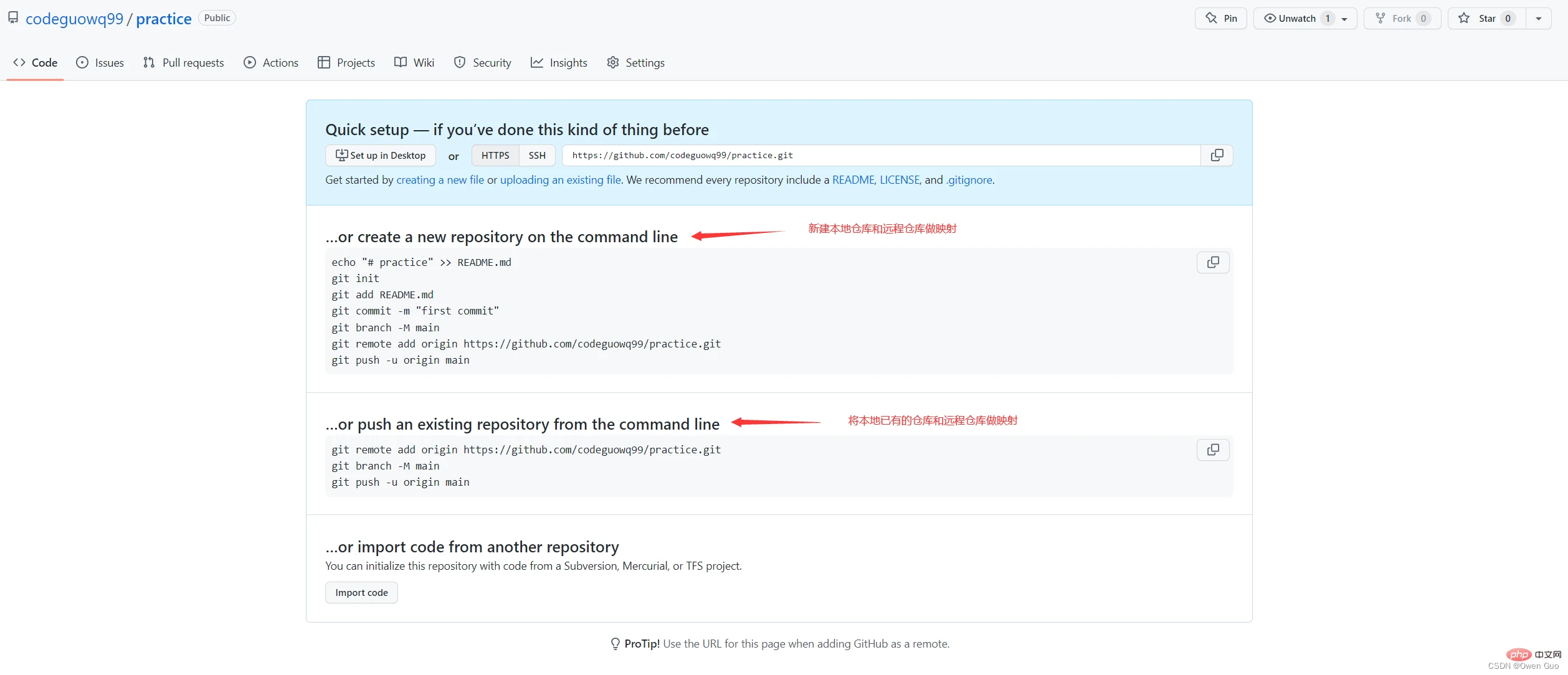Open the .gitignore recommendation link
The image size is (1568, 675).
[x=969, y=179]
